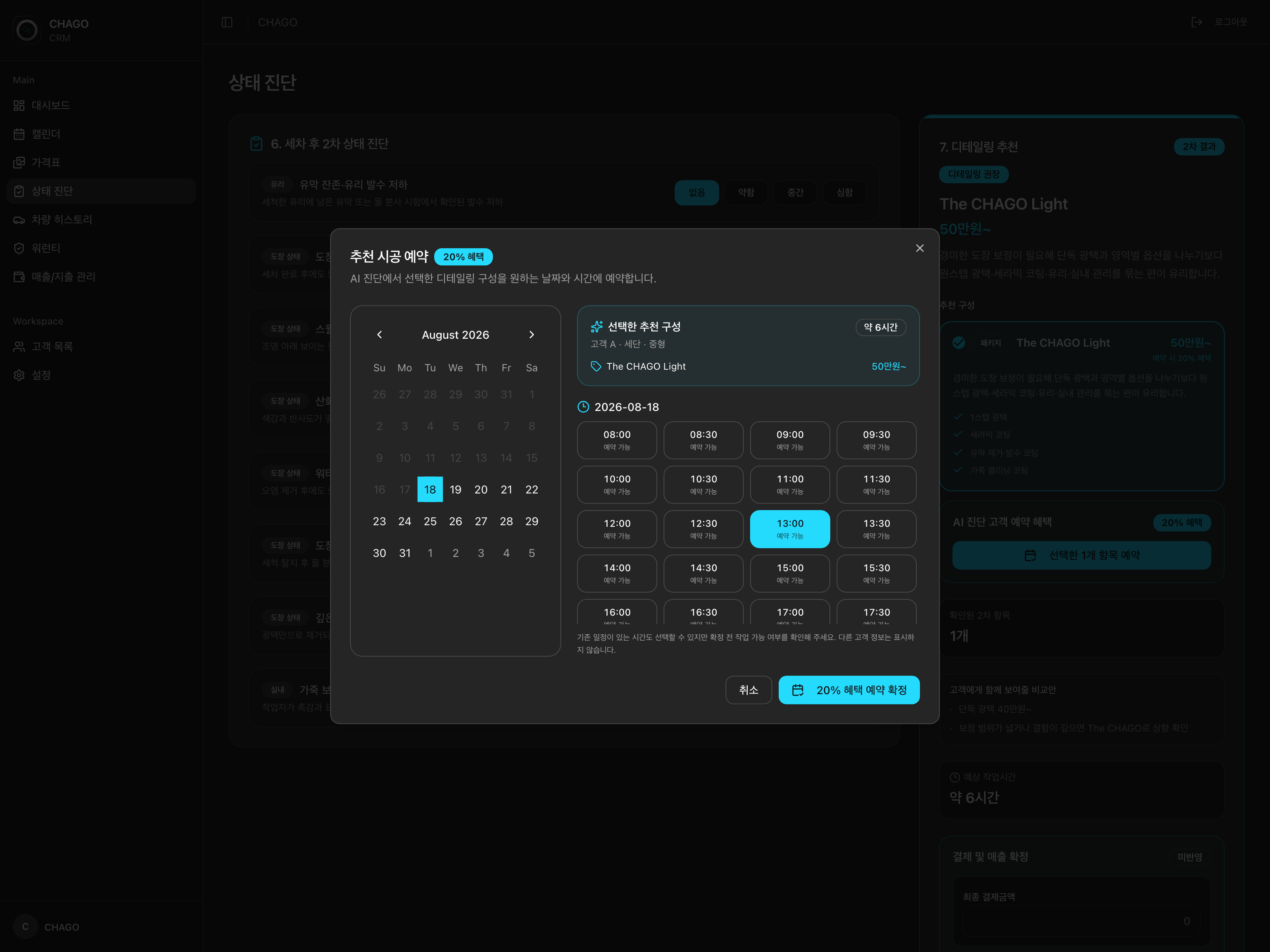Click 선택한 1개 항목 예약 button behind dialog
The height and width of the screenshot is (952, 1270).
click(x=1081, y=555)
